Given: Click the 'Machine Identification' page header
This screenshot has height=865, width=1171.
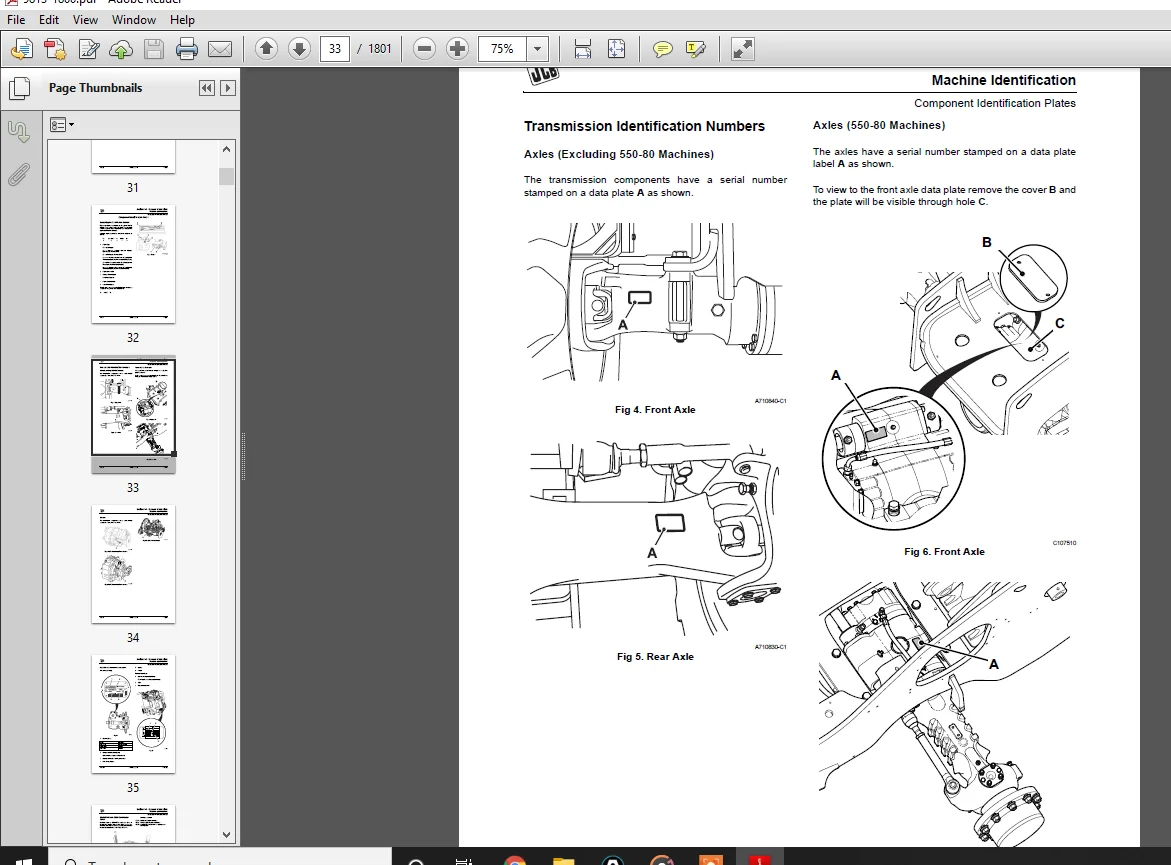Looking at the screenshot, I should 1004,80.
